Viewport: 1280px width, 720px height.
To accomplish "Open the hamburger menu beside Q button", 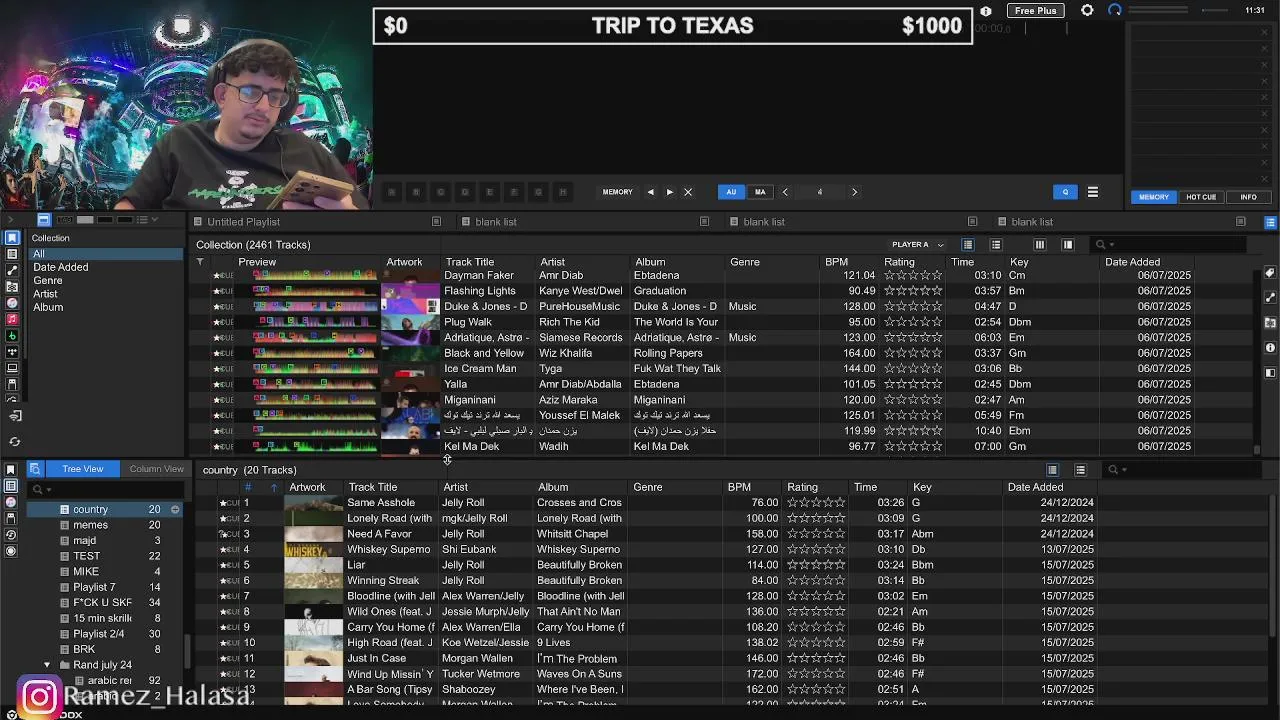I will point(1092,192).
